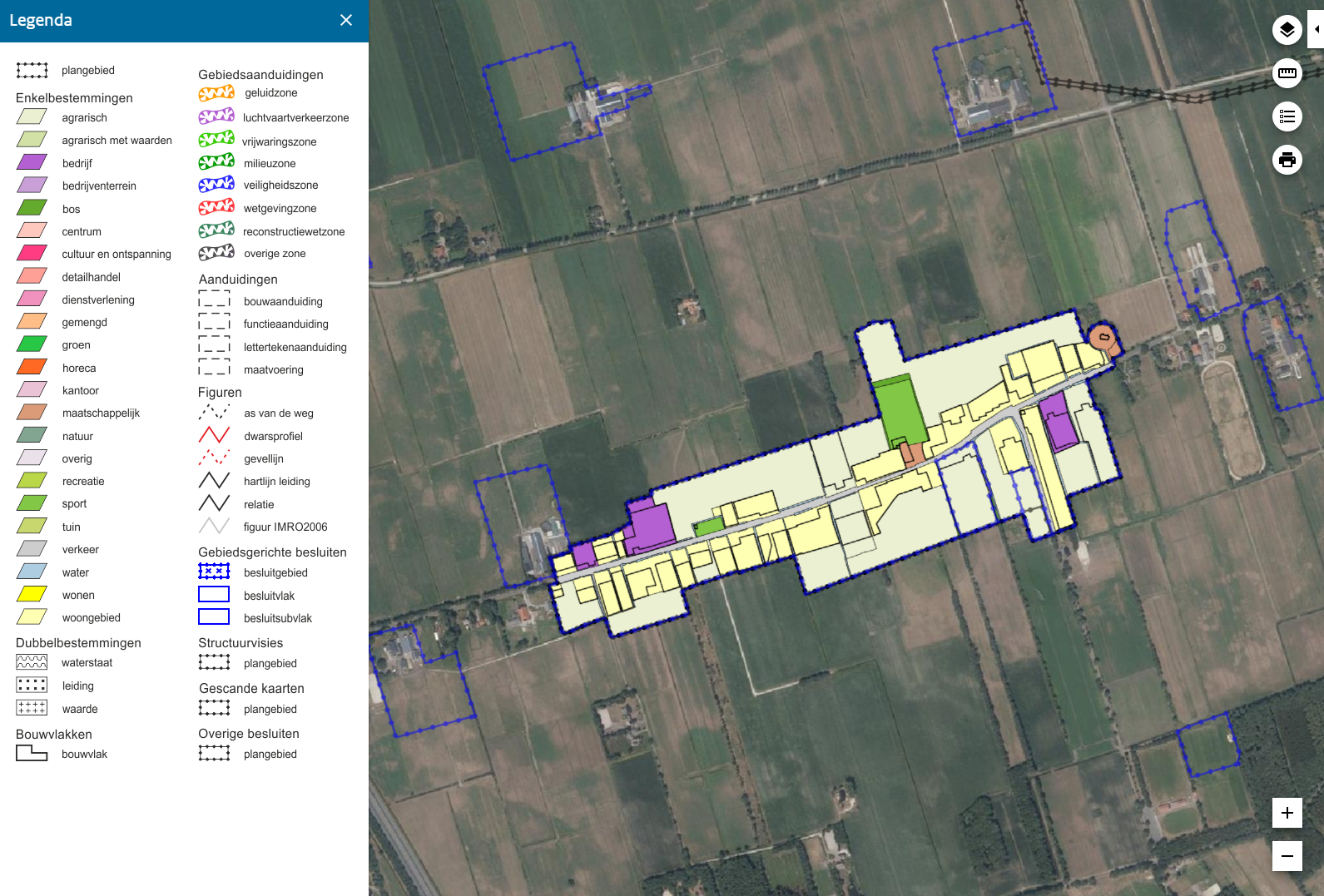The height and width of the screenshot is (896, 1324).
Task: Click the green sport field parcel on map
Action: pos(900,411)
